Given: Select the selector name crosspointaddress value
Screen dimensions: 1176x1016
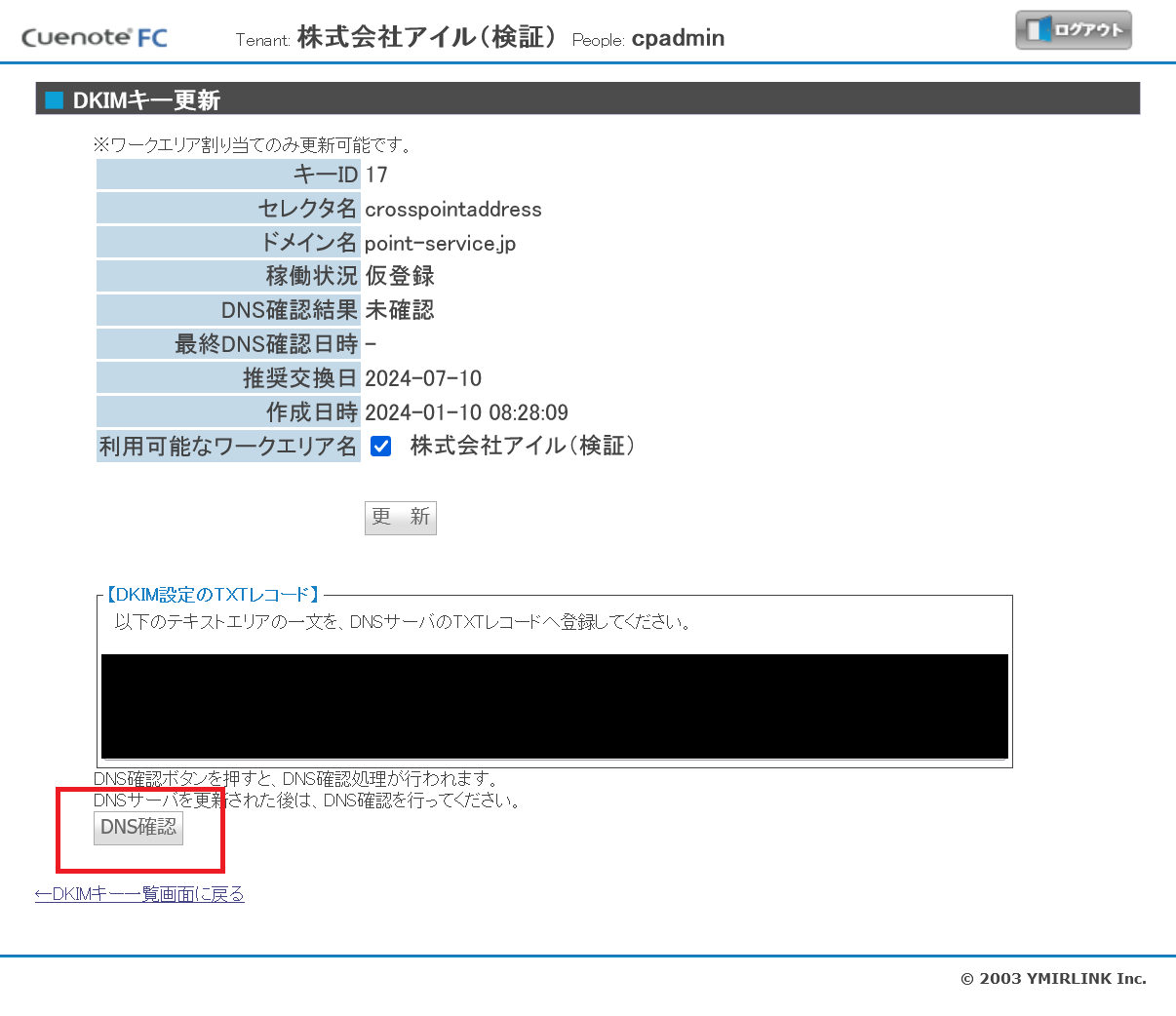Looking at the screenshot, I should [452, 209].
